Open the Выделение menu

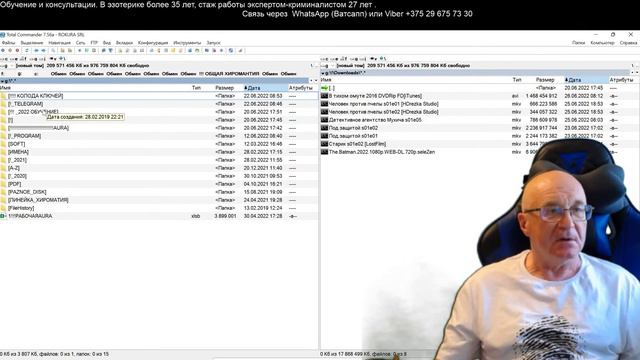click(x=32, y=42)
